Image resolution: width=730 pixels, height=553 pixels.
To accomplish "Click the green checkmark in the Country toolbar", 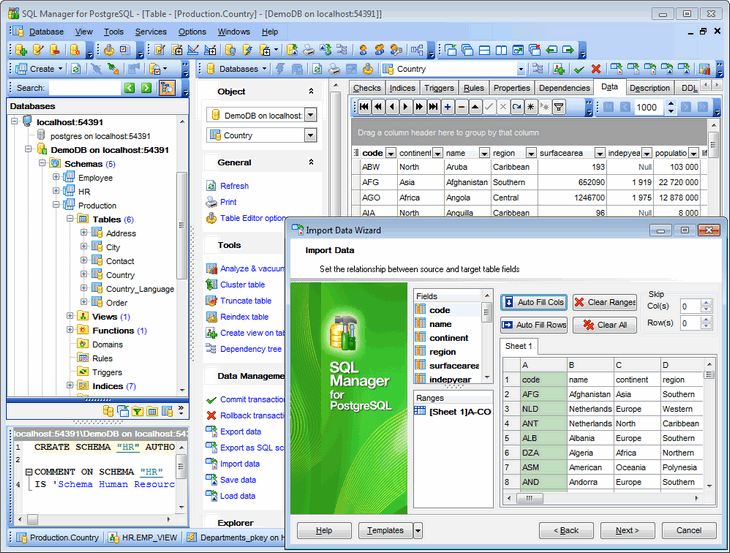I will [x=578, y=69].
